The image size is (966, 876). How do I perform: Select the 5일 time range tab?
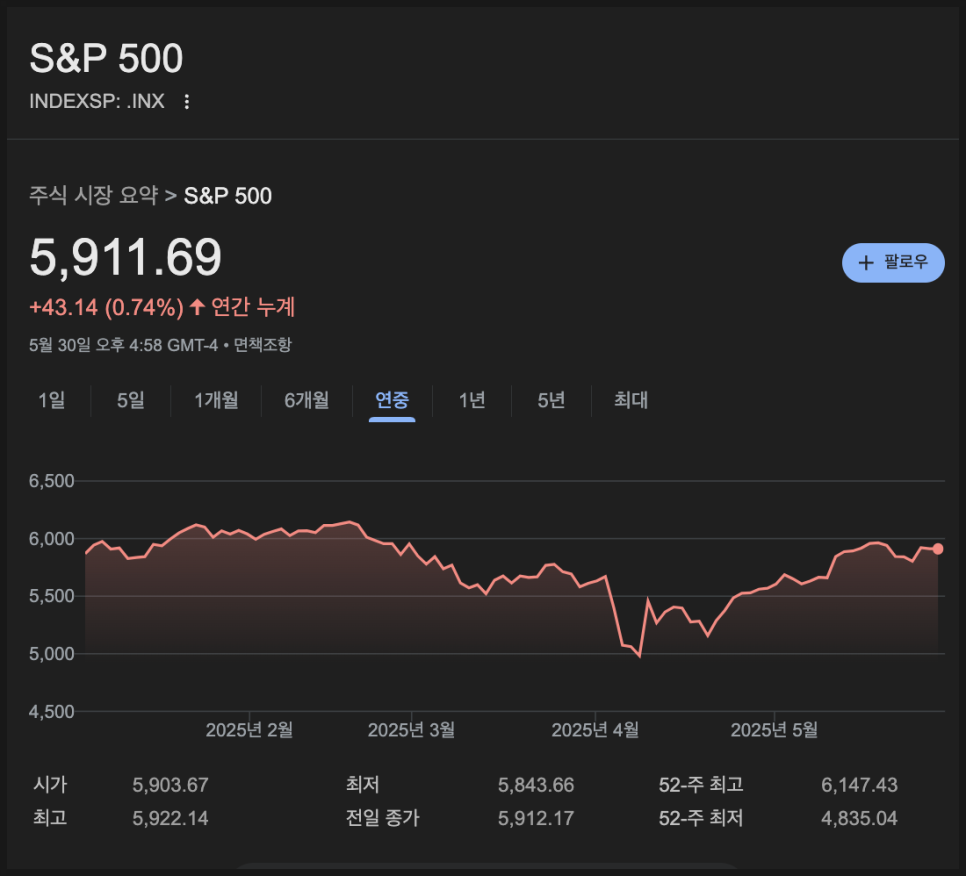click(x=131, y=400)
